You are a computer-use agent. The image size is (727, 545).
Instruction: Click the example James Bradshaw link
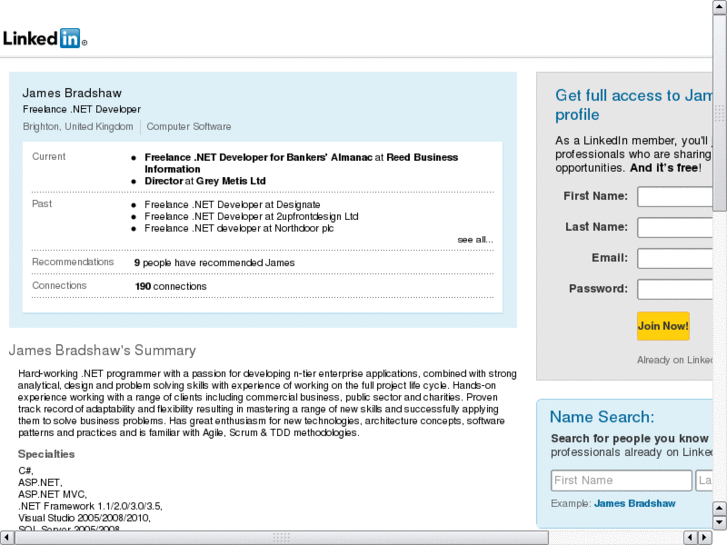635,504
